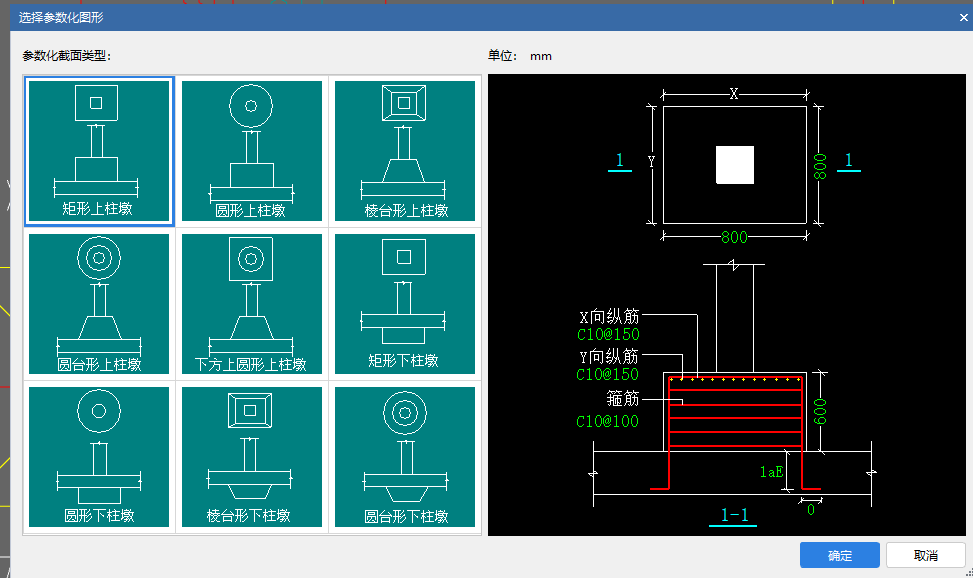Click the Y向纵筋 label in diagram
The height and width of the screenshot is (578, 973).
click(608, 356)
